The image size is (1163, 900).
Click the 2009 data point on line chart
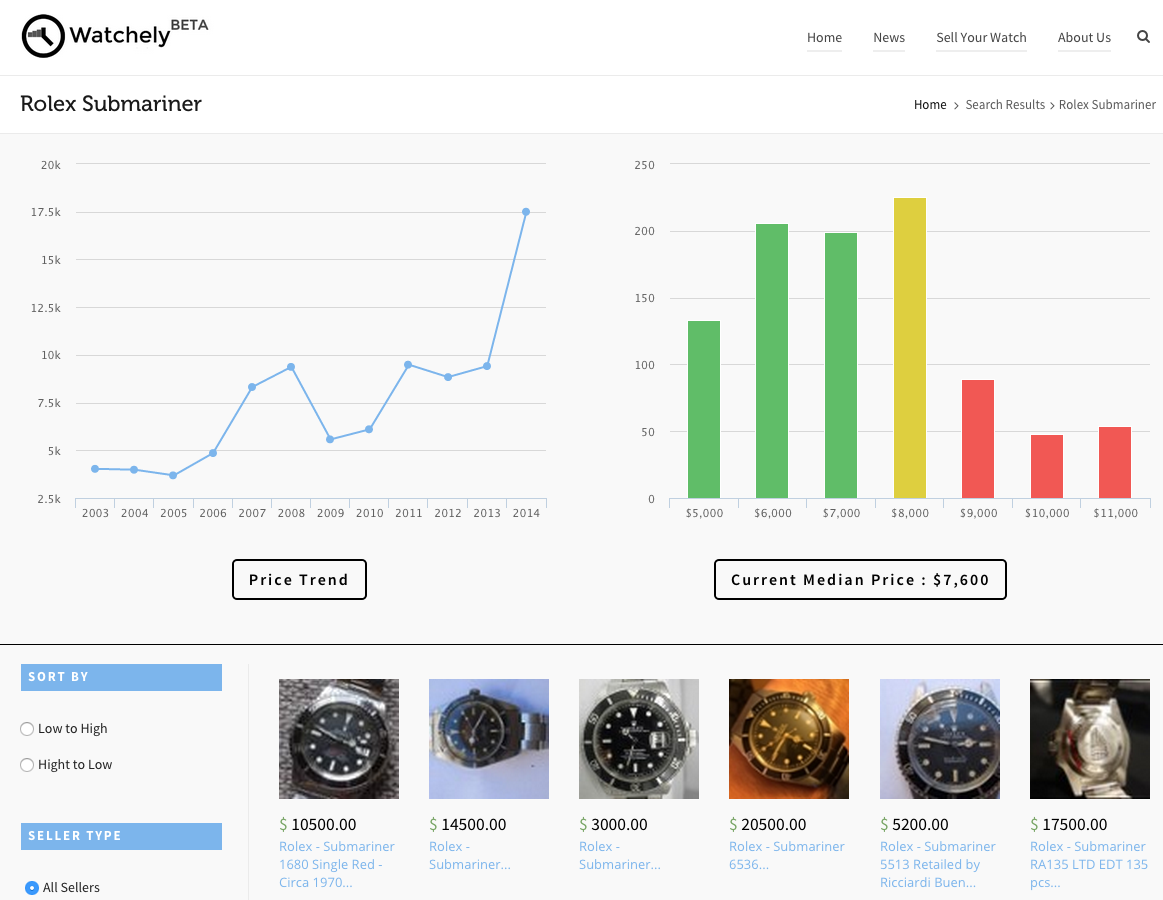(330, 439)
